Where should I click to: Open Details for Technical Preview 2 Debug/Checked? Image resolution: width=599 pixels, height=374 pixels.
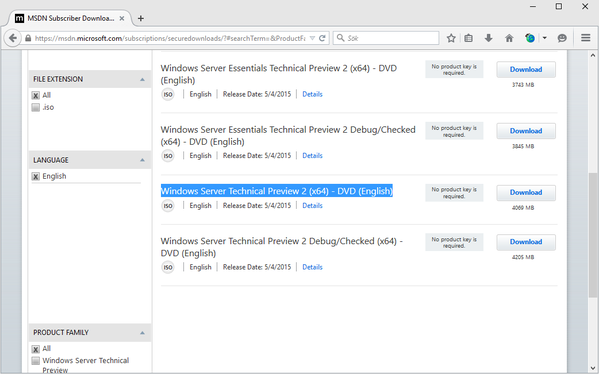point(312,267)
